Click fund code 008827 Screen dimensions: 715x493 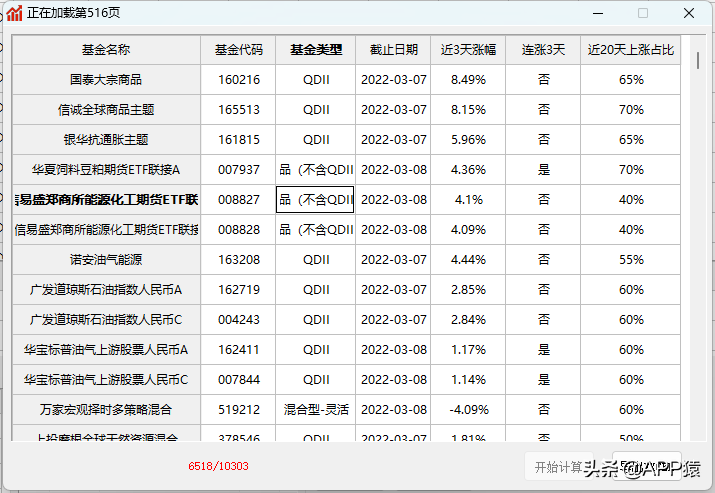238,200
